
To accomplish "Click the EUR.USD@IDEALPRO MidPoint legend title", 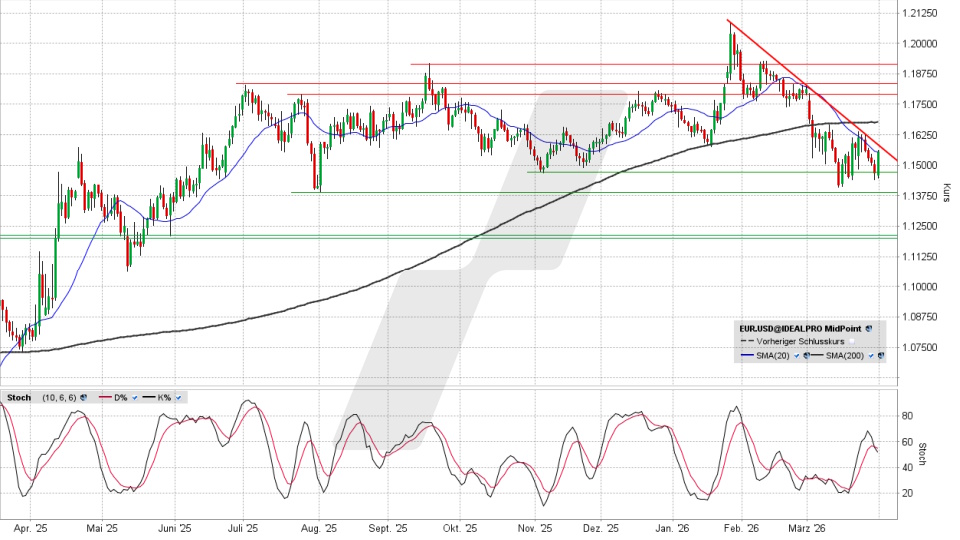I will (799, 328).
